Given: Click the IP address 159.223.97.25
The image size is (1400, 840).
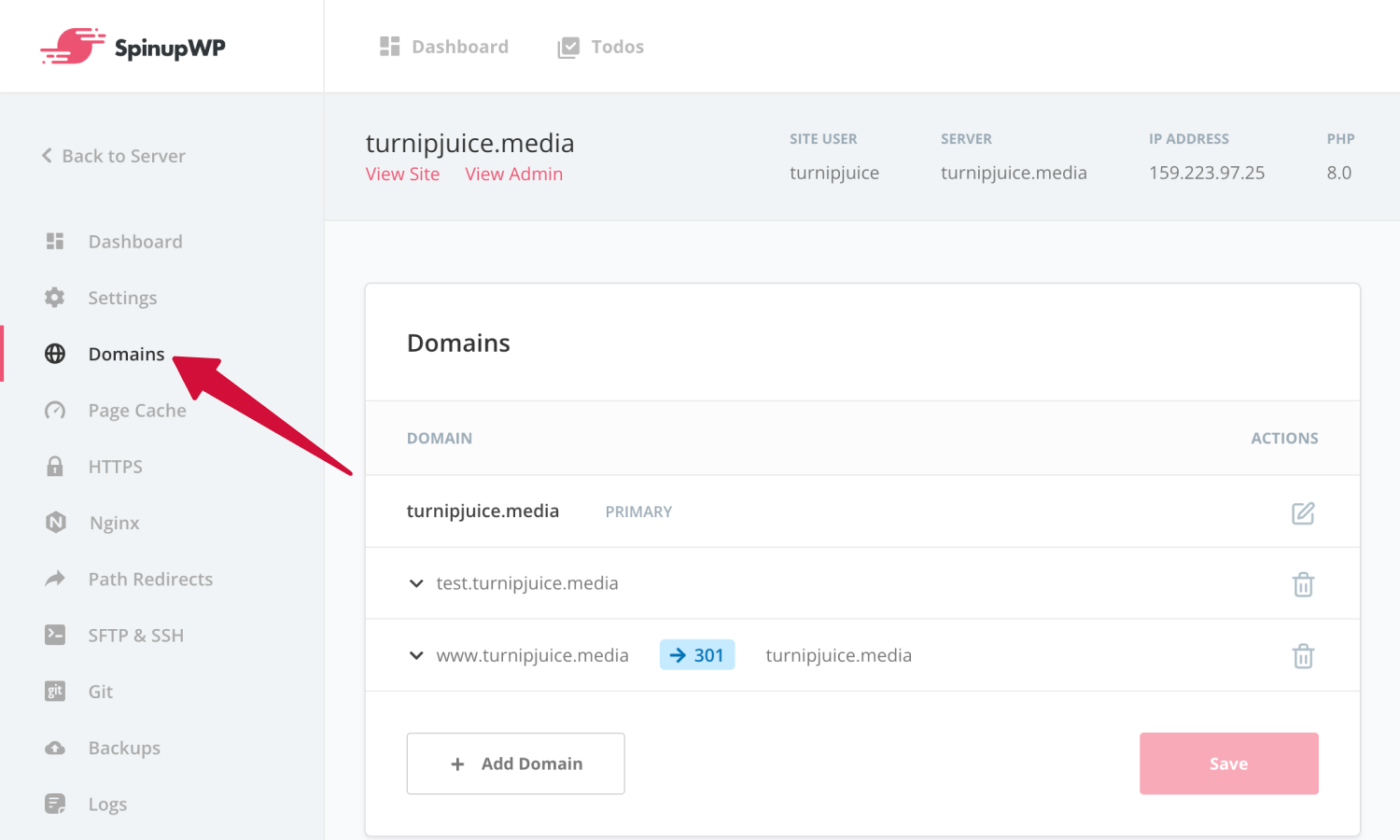Looking at the screenshot, I should pos(1207,173).
